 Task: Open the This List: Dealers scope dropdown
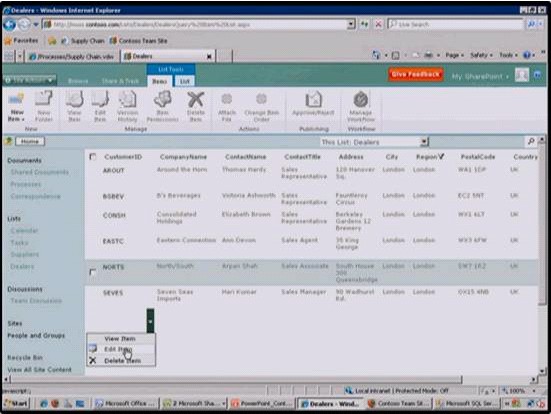click(x=424, y=142)
